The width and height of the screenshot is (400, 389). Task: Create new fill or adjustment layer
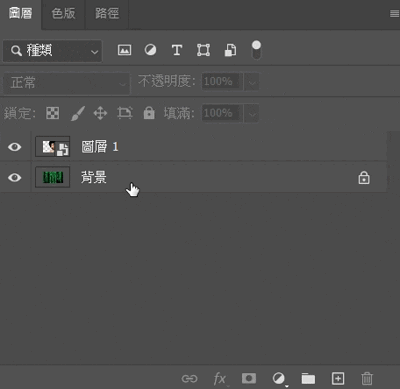279,379
